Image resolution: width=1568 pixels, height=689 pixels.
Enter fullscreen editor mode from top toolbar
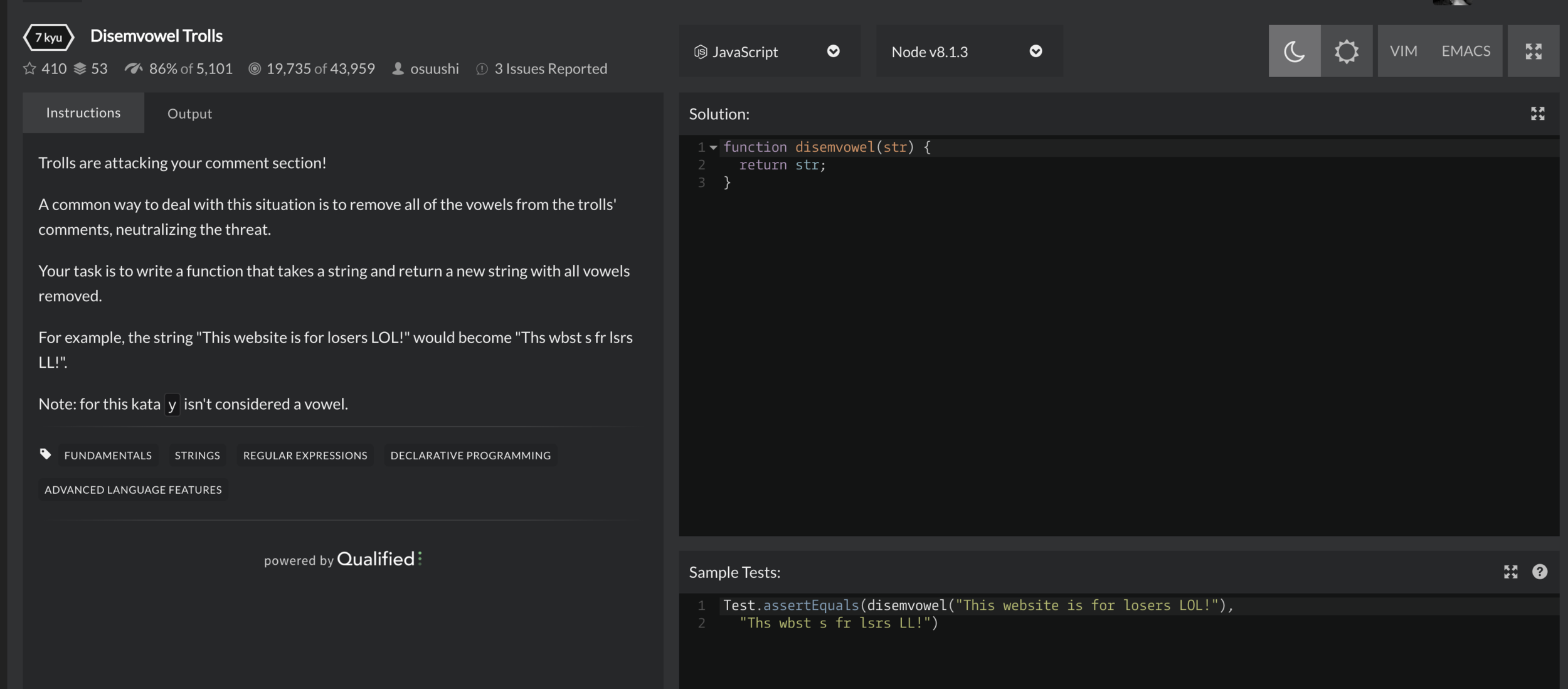[x=1533, y=51]
